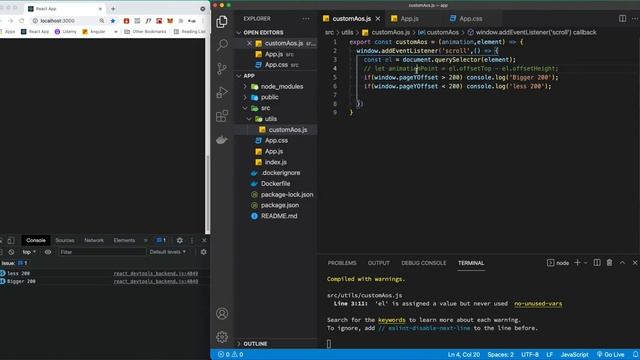Open Source Control view in VS Code
The image size is (640, 360).
[222, 68]
